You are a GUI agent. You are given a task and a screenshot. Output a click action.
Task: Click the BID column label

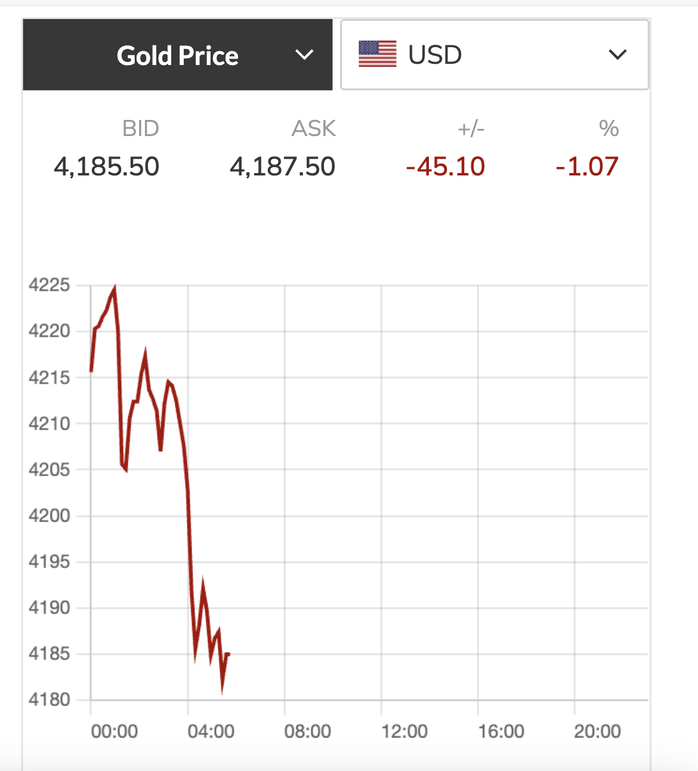[140, 128]
